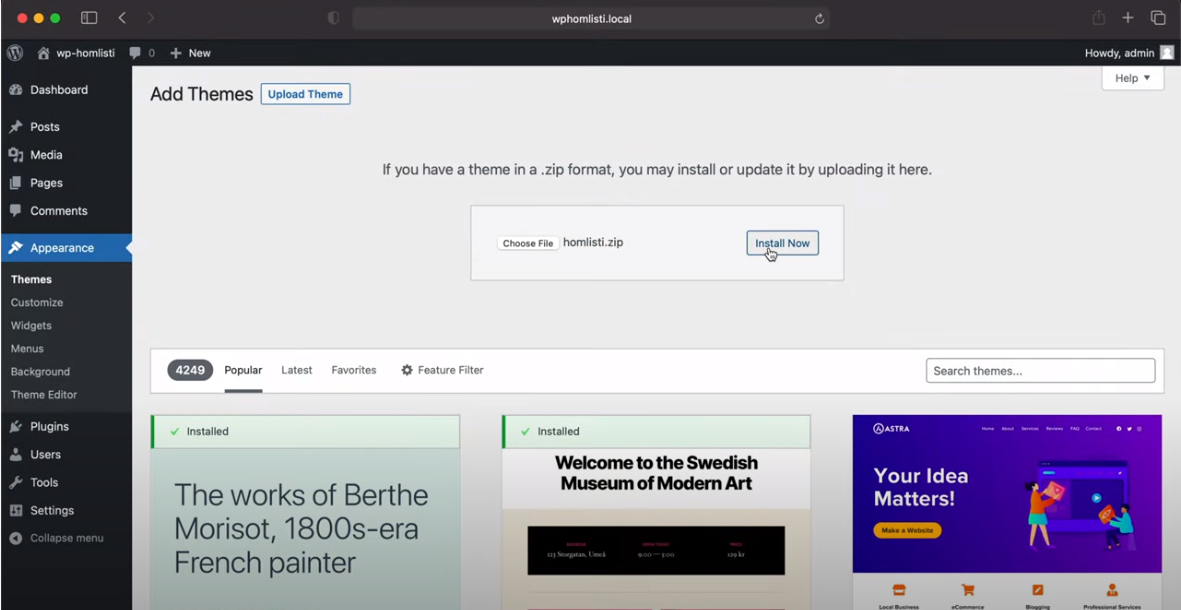Expand the Help dropdown tab
1181x610 pixels.
click(x=1133, y=78)
